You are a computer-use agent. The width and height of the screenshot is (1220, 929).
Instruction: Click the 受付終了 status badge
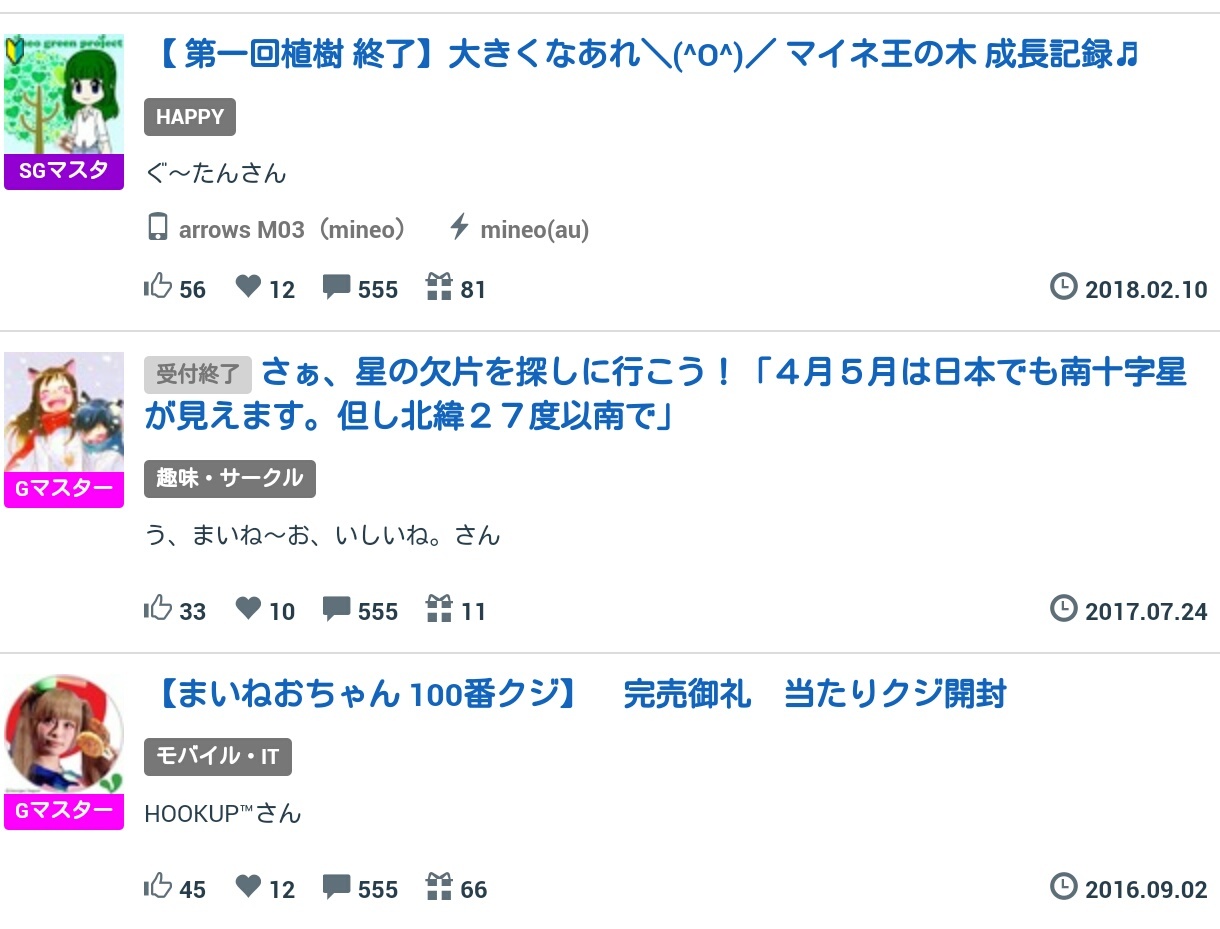pyautogui.click(x=197, y=374)
